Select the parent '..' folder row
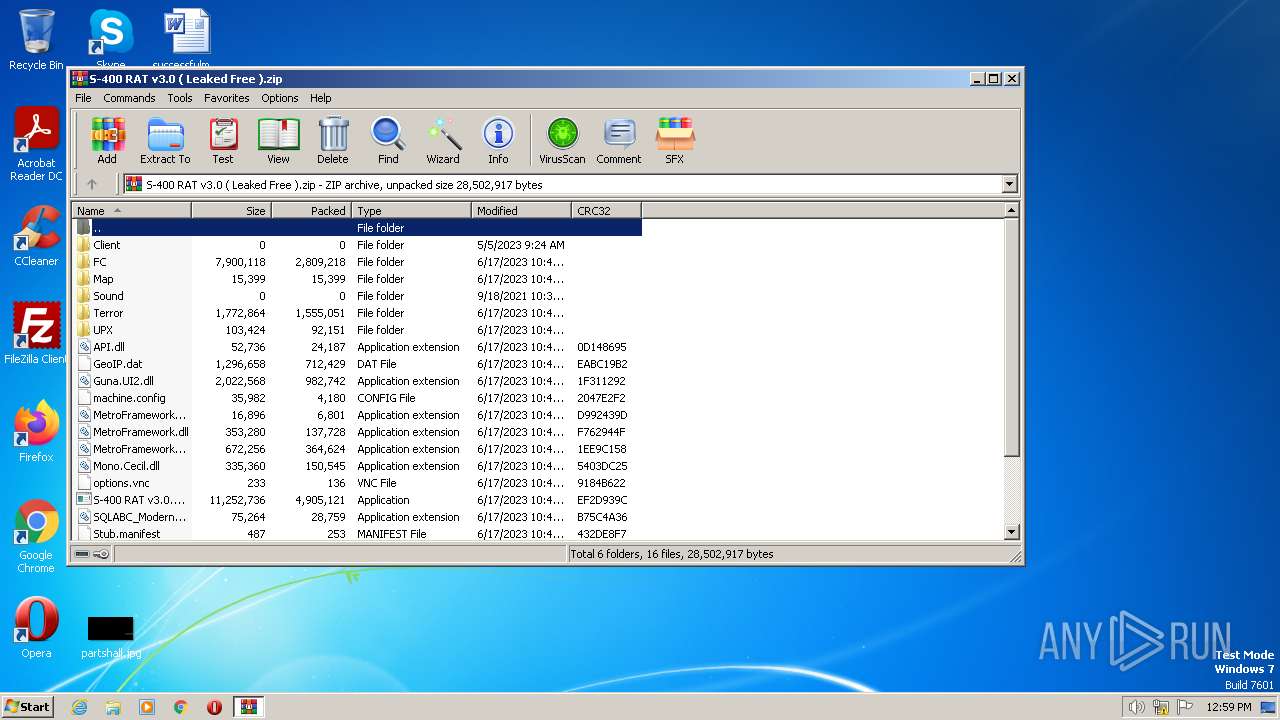 coord(357,228)
